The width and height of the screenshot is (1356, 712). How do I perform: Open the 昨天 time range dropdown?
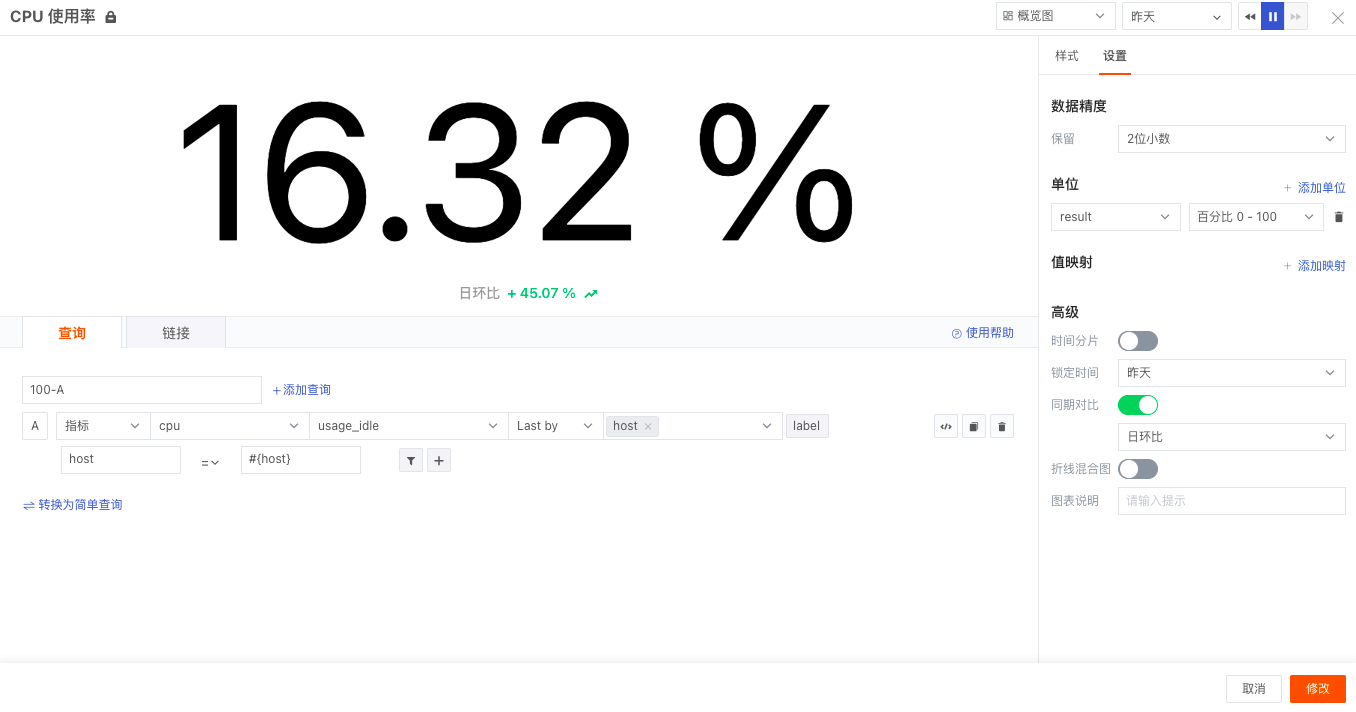[x=1176, y=16]
